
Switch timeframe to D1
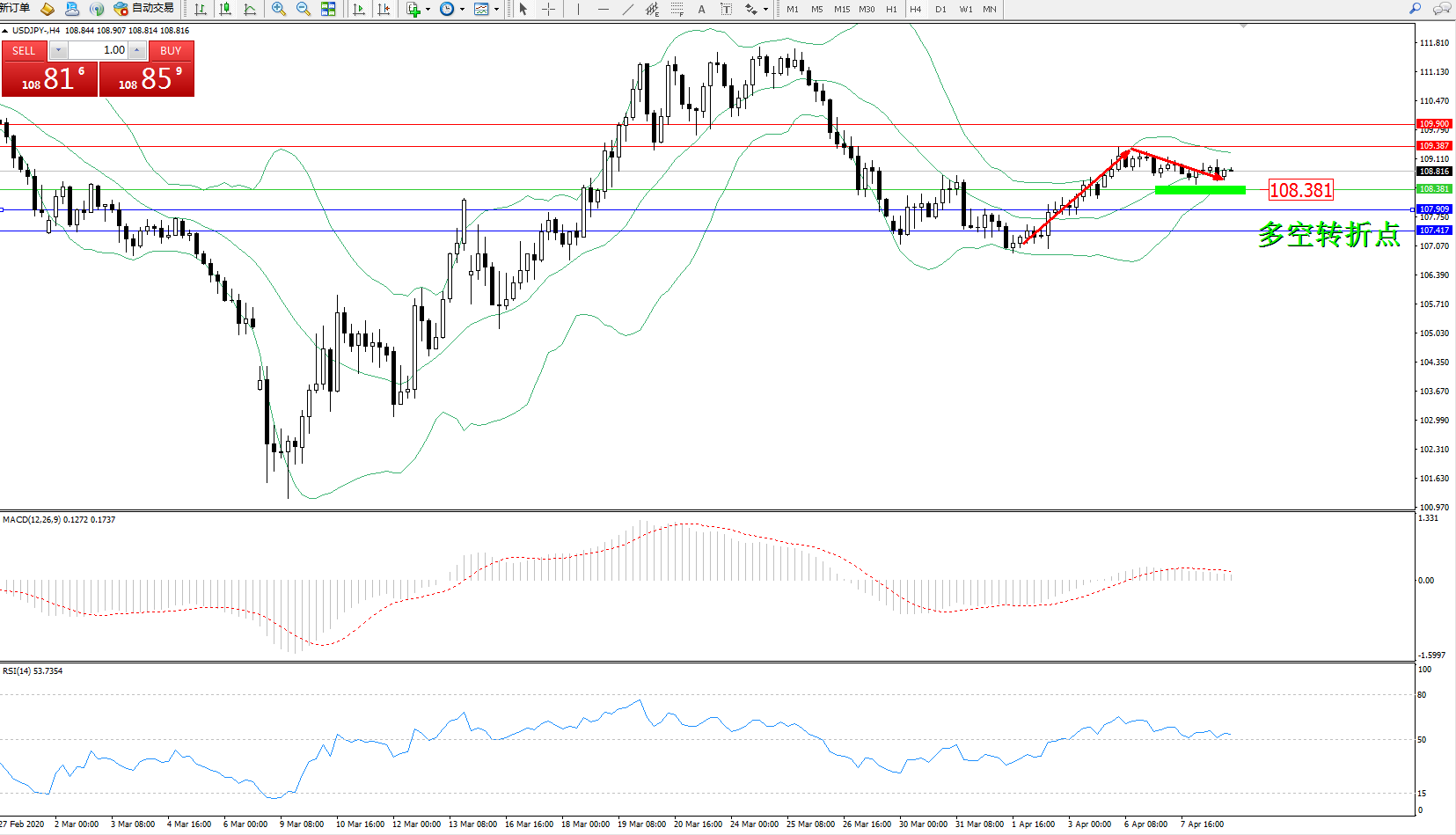pyautogui.click(x=940, y=9)
